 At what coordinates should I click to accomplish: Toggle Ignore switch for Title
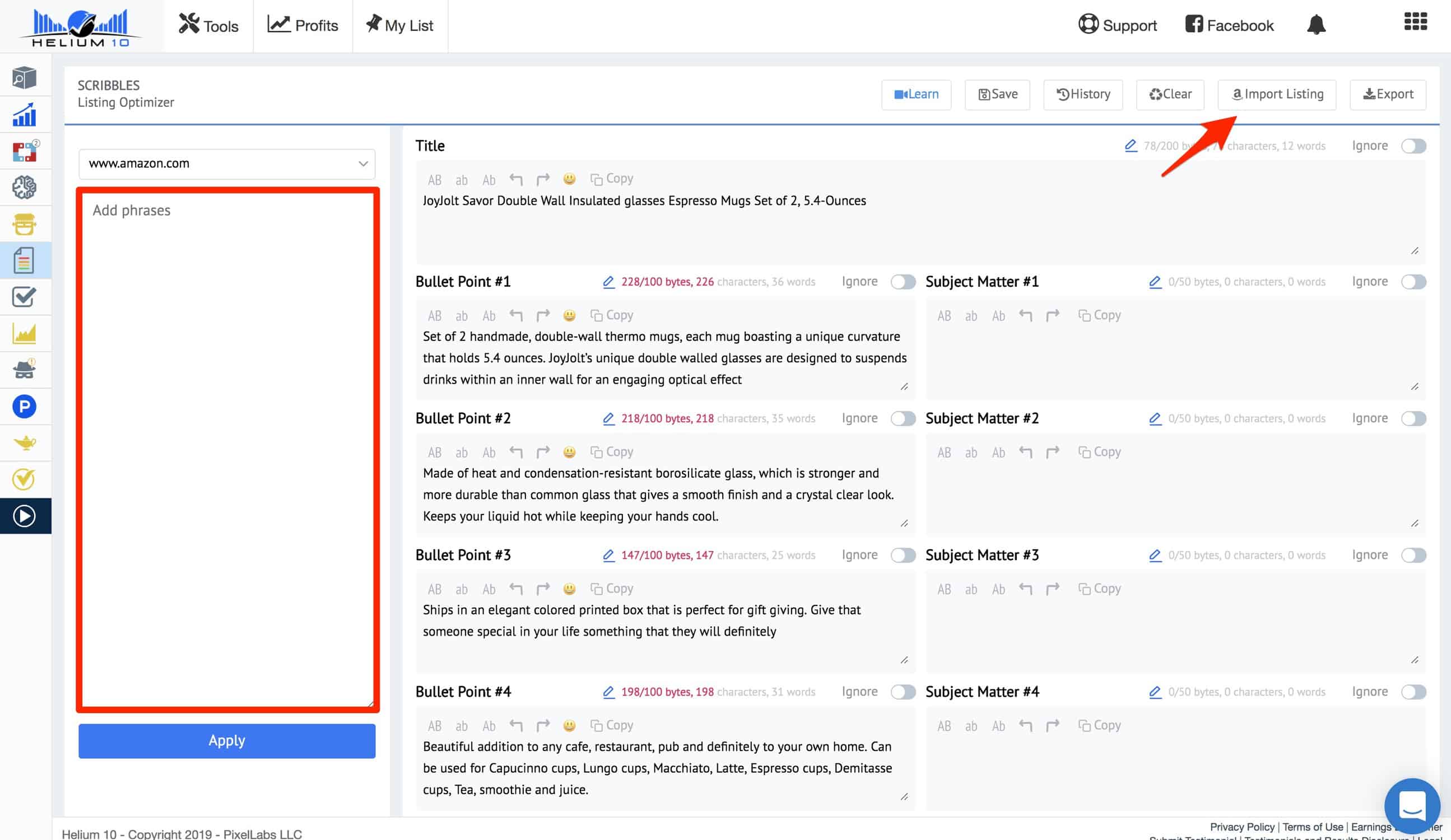[x=1413, y=146]
